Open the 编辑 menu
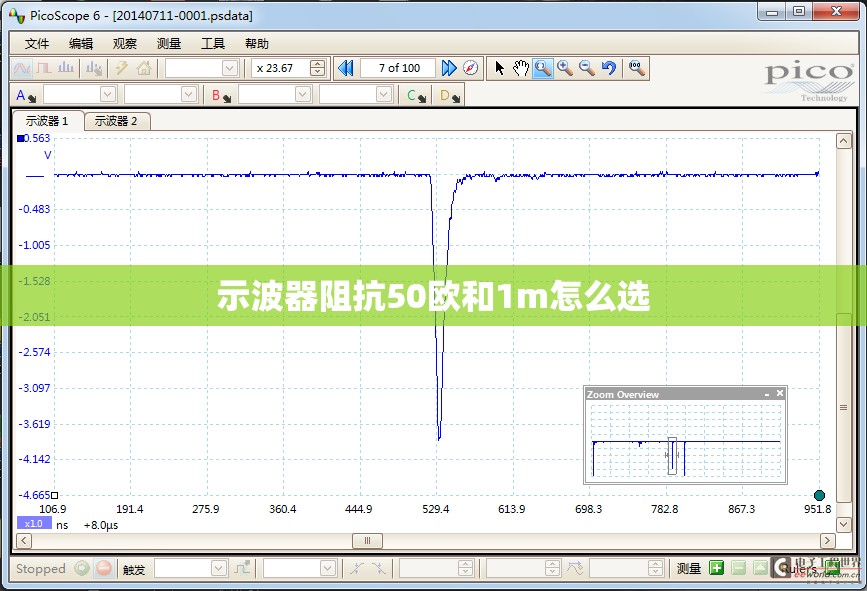The width and height of the screenshot is (867, 591). click(x=81, y=44)
